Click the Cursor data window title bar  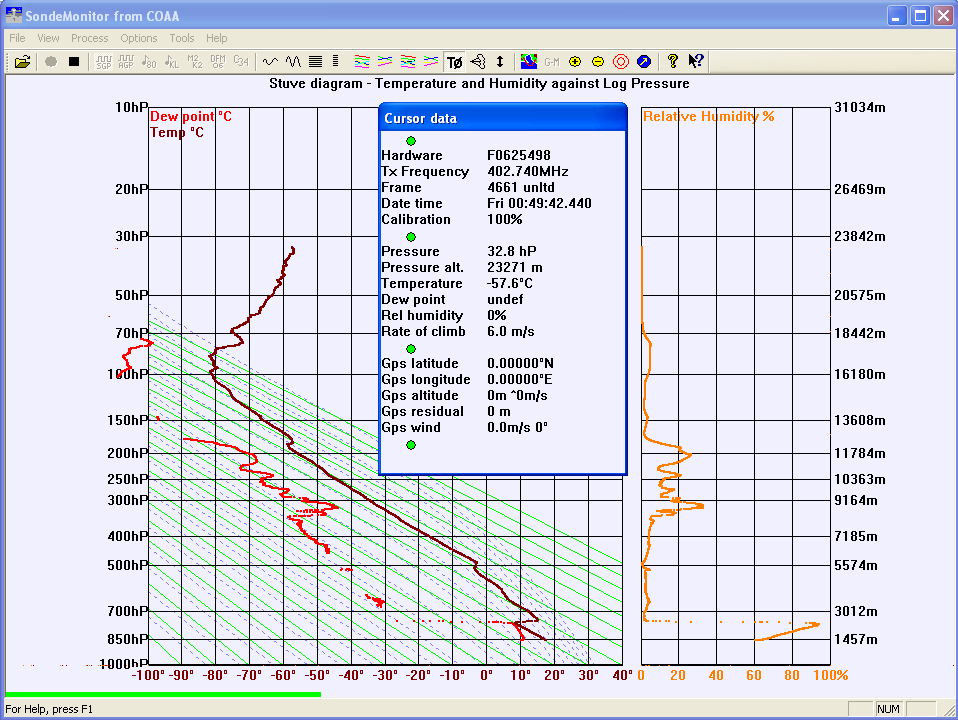click(x=502, y=118)
